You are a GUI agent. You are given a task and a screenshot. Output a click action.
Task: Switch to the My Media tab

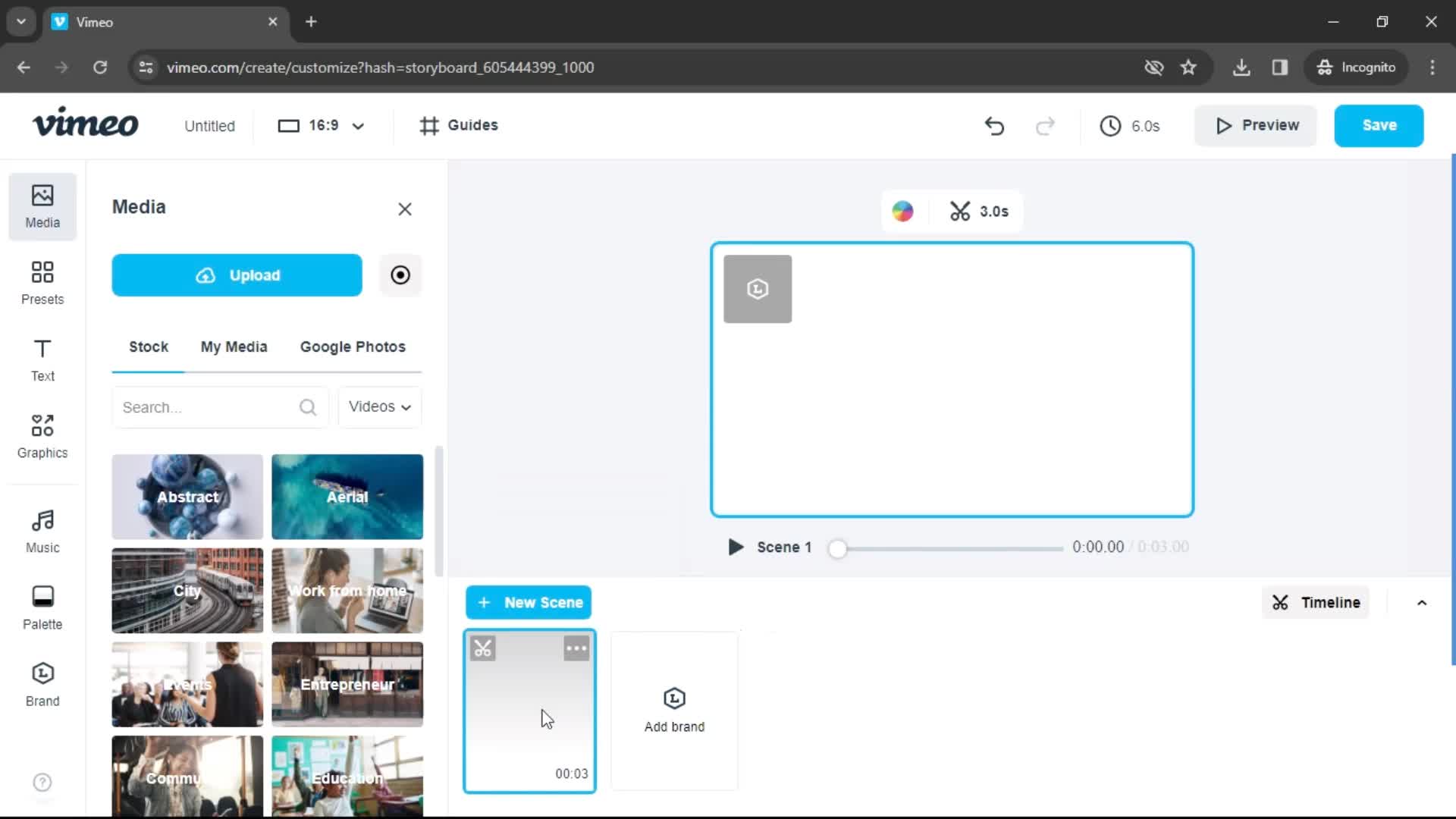coord(234,347)
